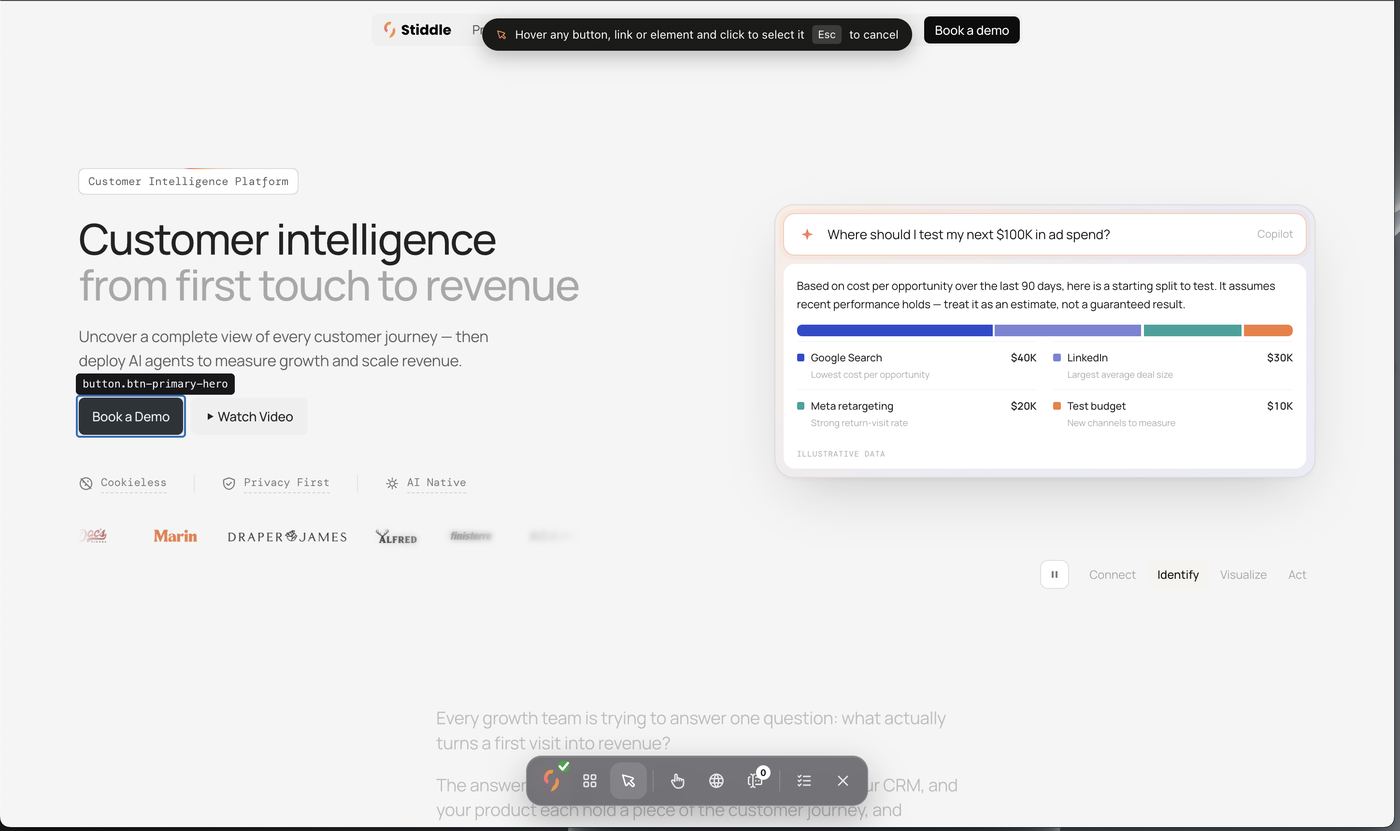This screenshot has width=1400, height=831.
Task: Click the sparkle icon in the Copilot query box
Action: [807, 234]
